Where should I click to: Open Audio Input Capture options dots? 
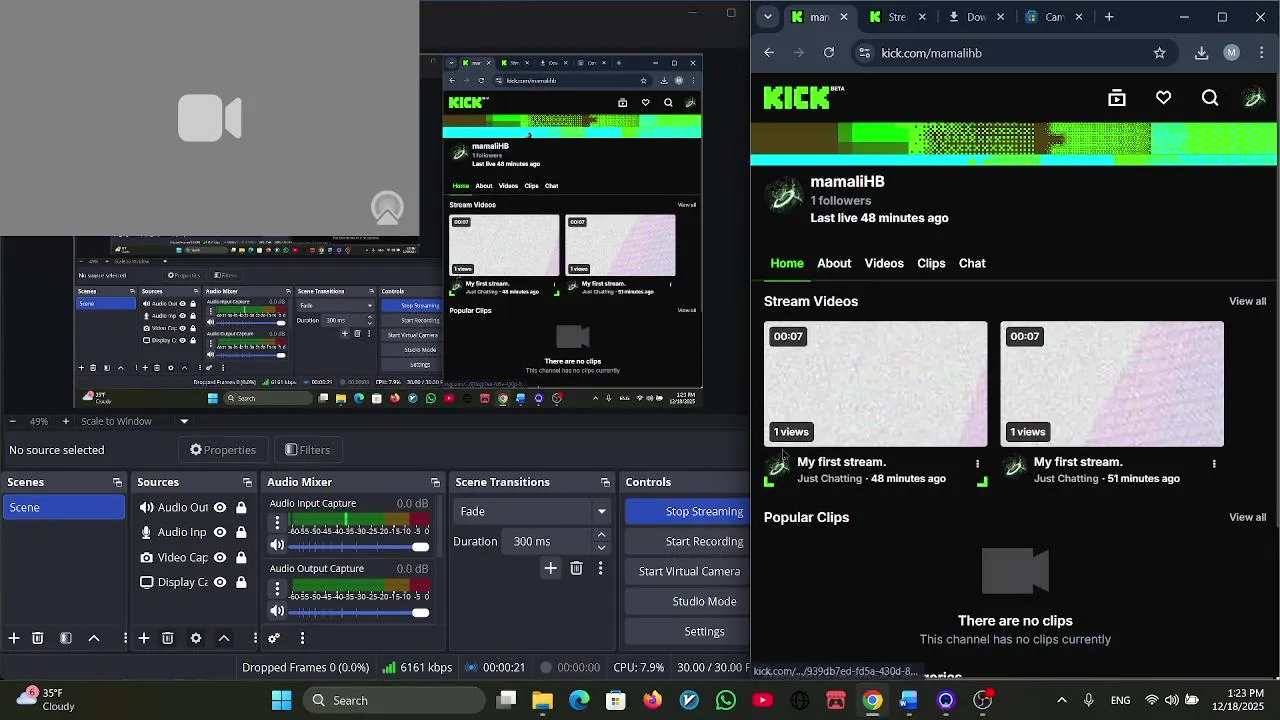tap(277, 523)
